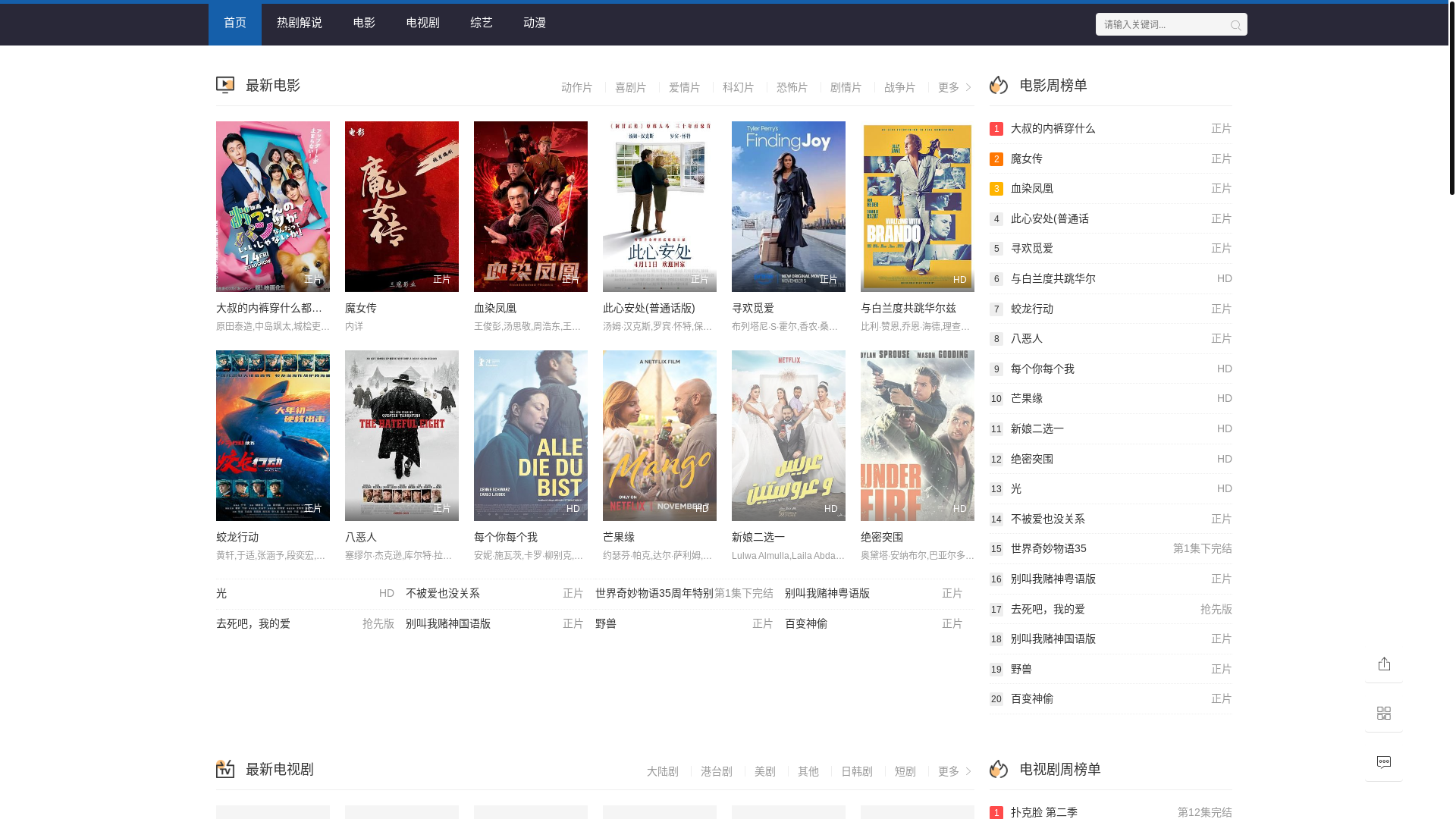
Task: Open 百变神偷 in text movie list
Action: (806, 624)
